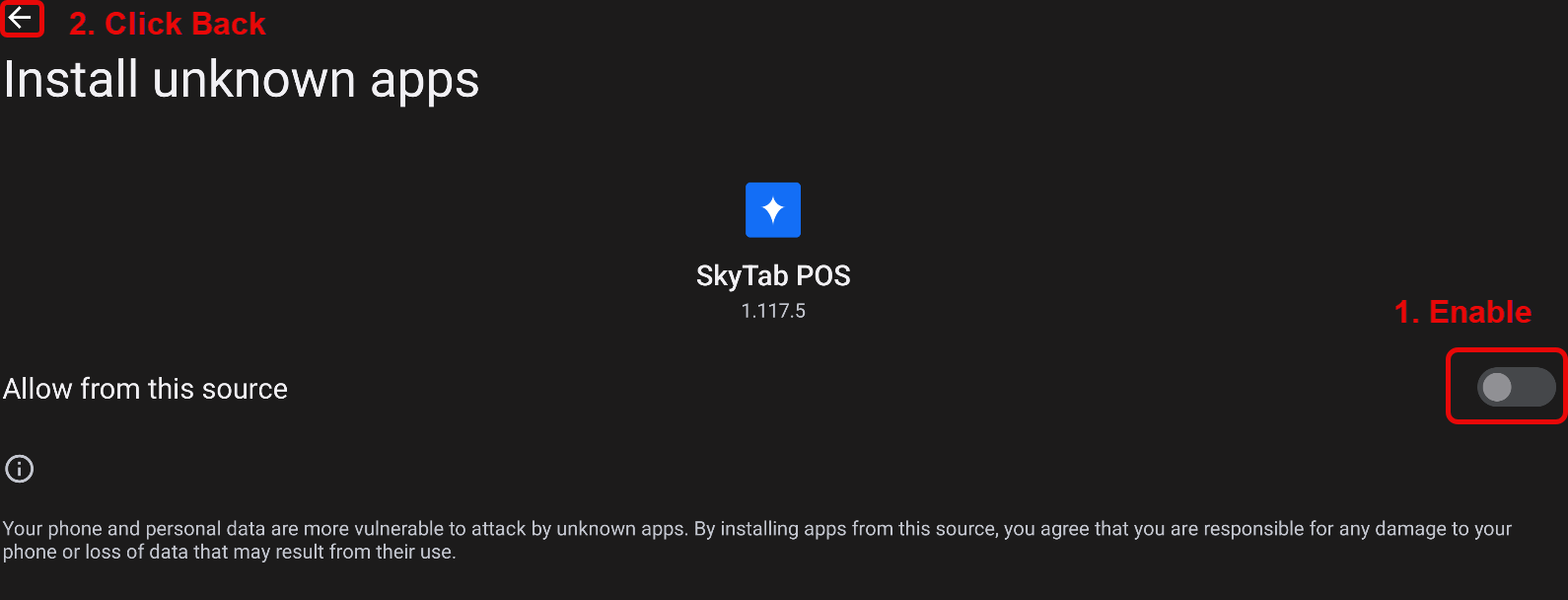
Task: Click the word 'Install' in the heading
Action: (71, 80)
